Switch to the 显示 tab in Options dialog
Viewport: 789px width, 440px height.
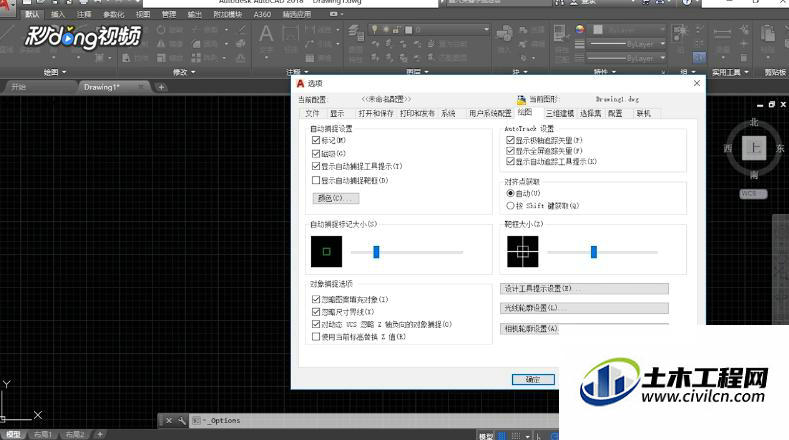pos(337,114)
